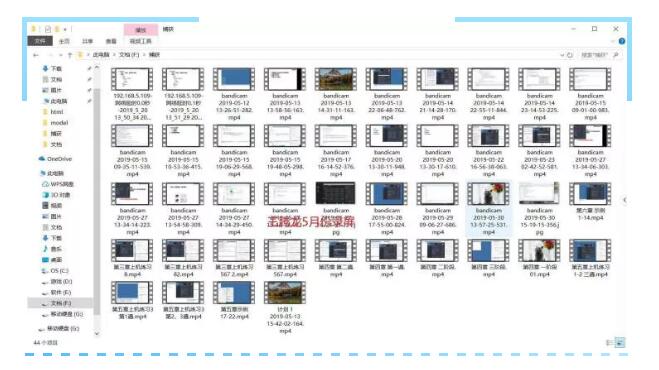Click in the search box field
The width and height of the screenshot is (659, 370).
(x=594, y=55)
